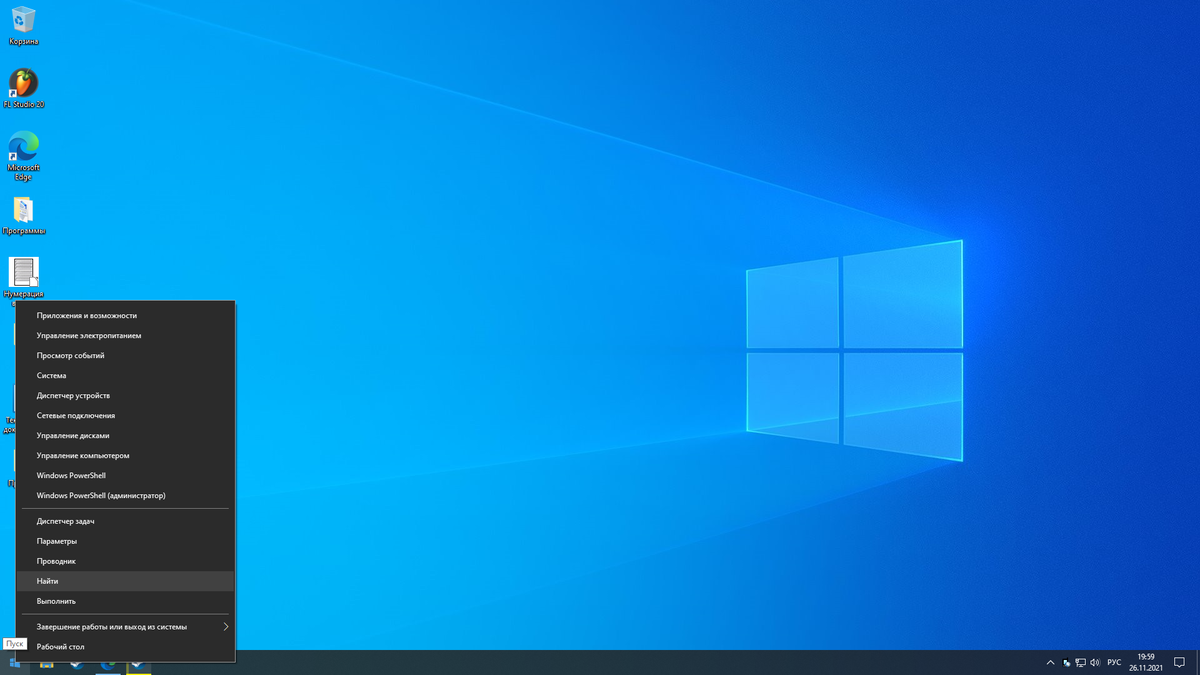The height and width of the screenshot is (675, 1200).
Task: Click the Windows Start button
Action: point(14,663)
